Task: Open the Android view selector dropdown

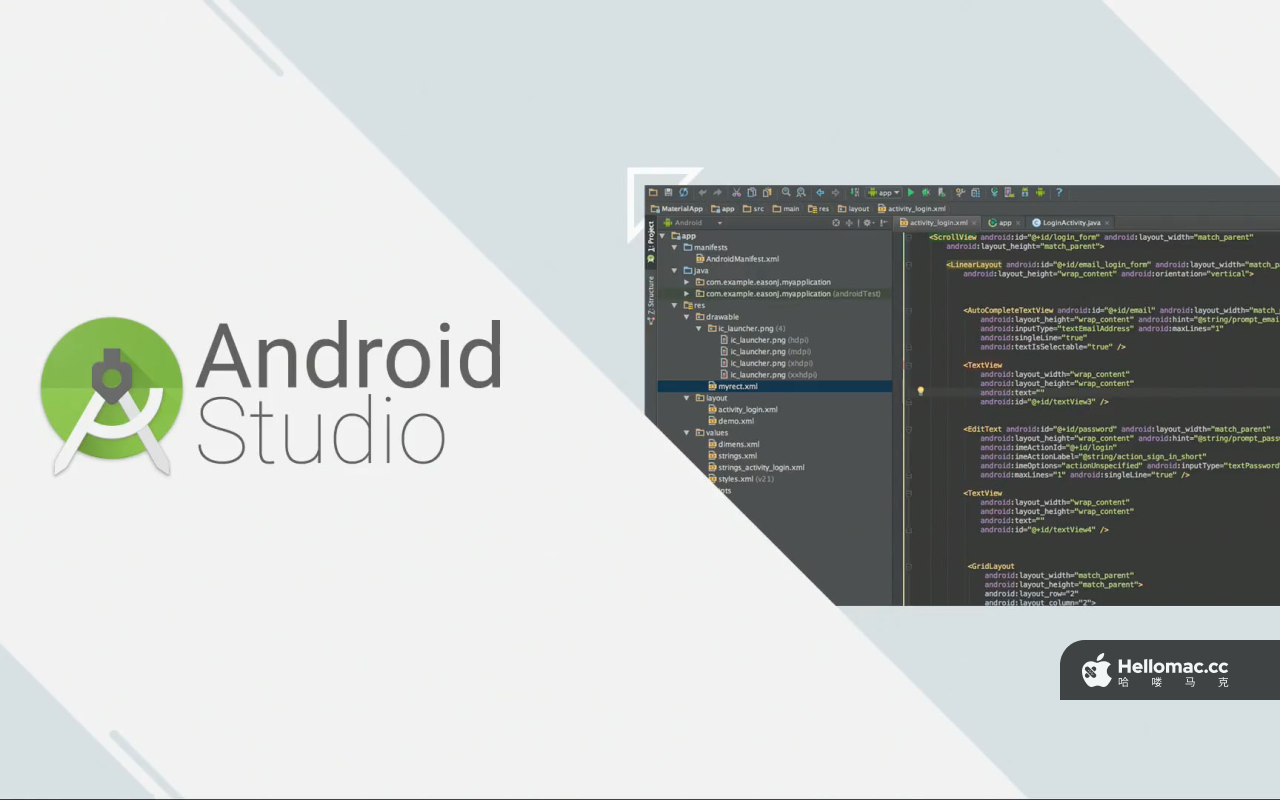Action: point(692,223)
